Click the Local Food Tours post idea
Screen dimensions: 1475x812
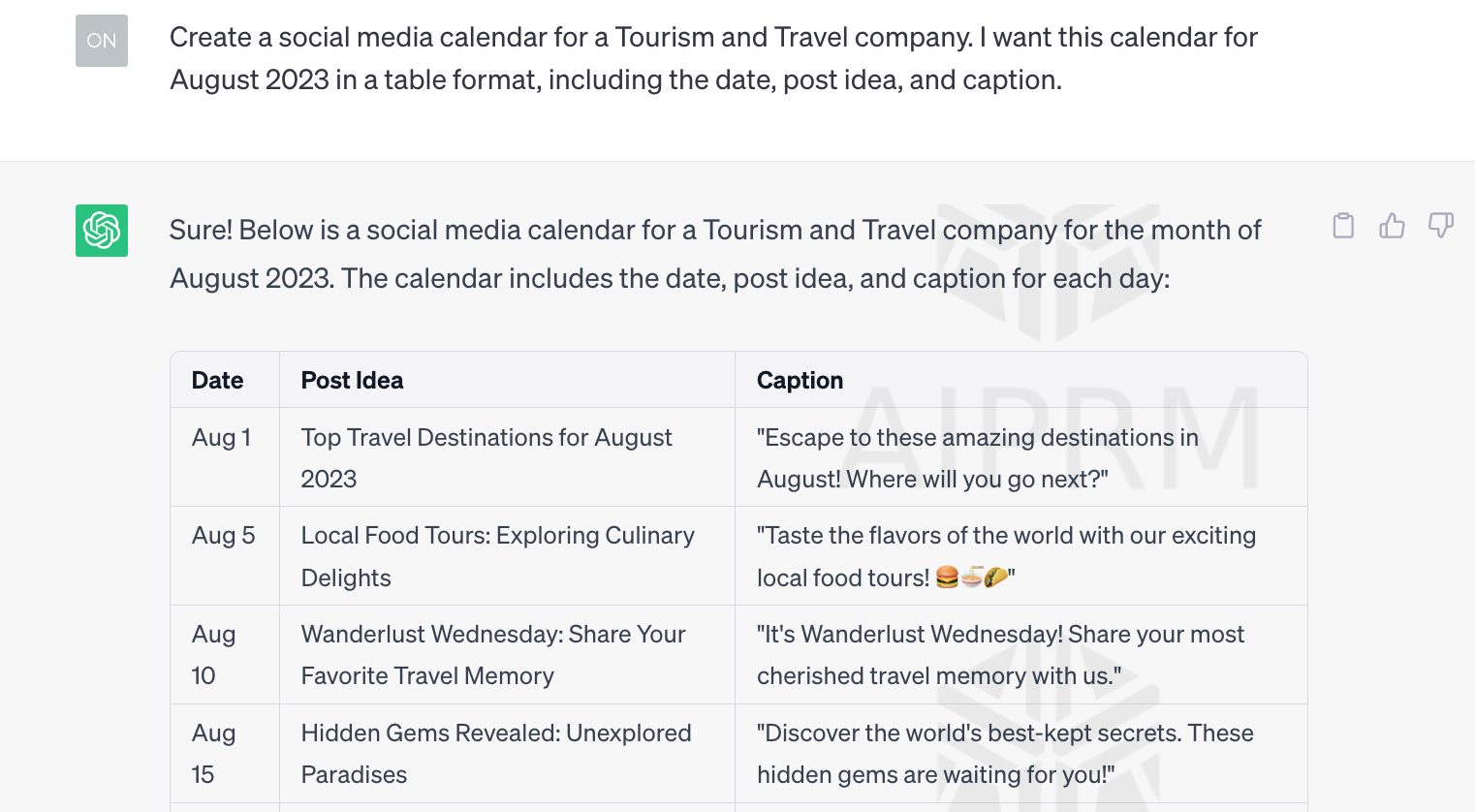point(497,556)
